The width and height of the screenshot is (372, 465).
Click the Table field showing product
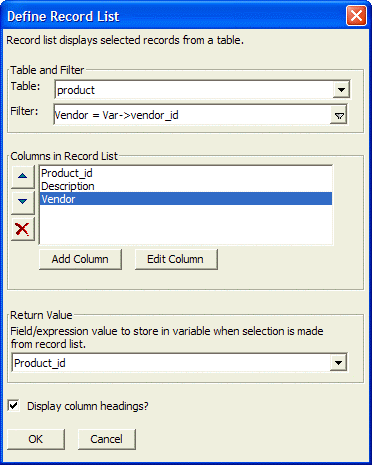(x=193, y=90)
